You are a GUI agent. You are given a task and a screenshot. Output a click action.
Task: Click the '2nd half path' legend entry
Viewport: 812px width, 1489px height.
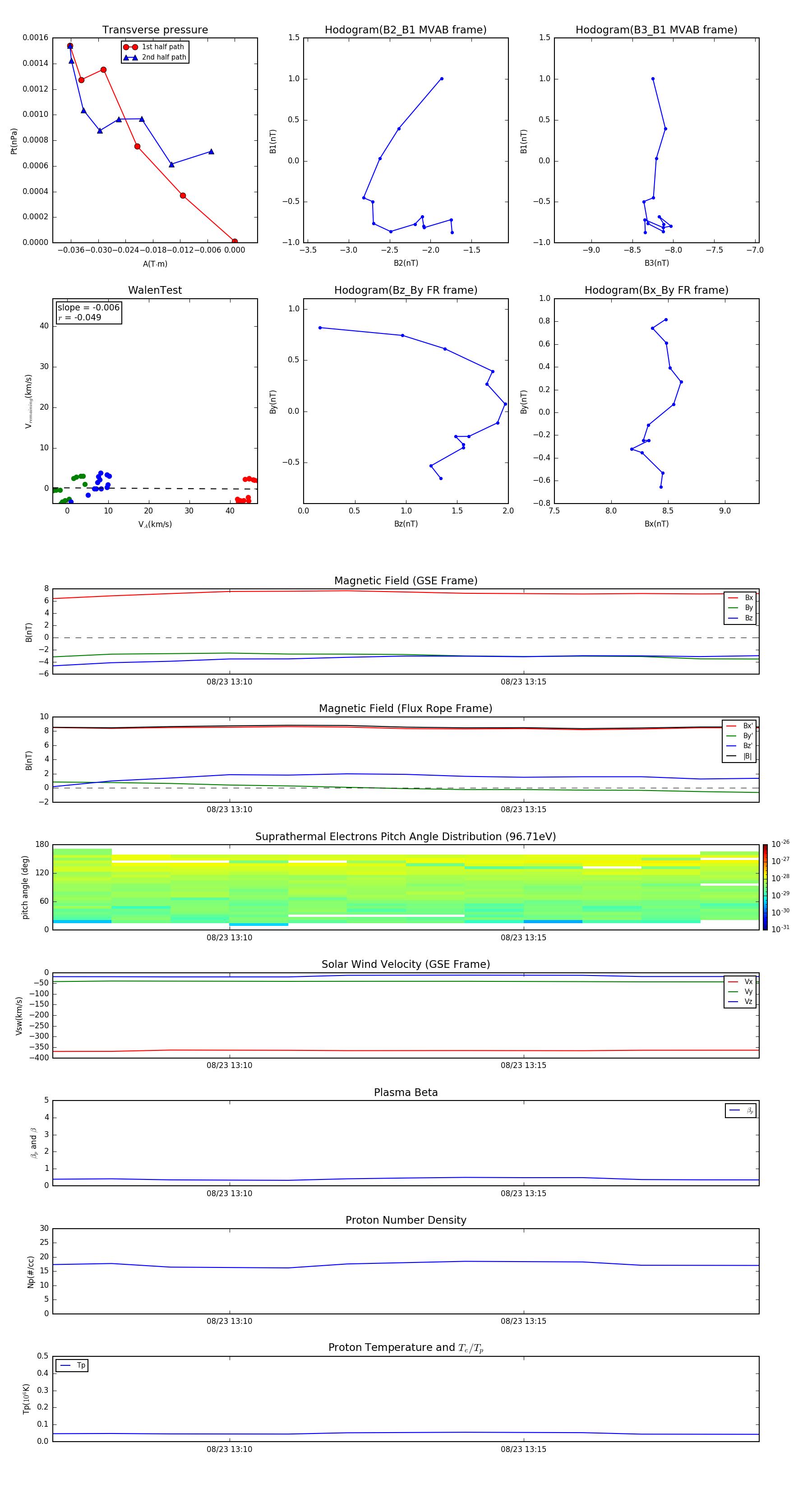pos(155,57)
